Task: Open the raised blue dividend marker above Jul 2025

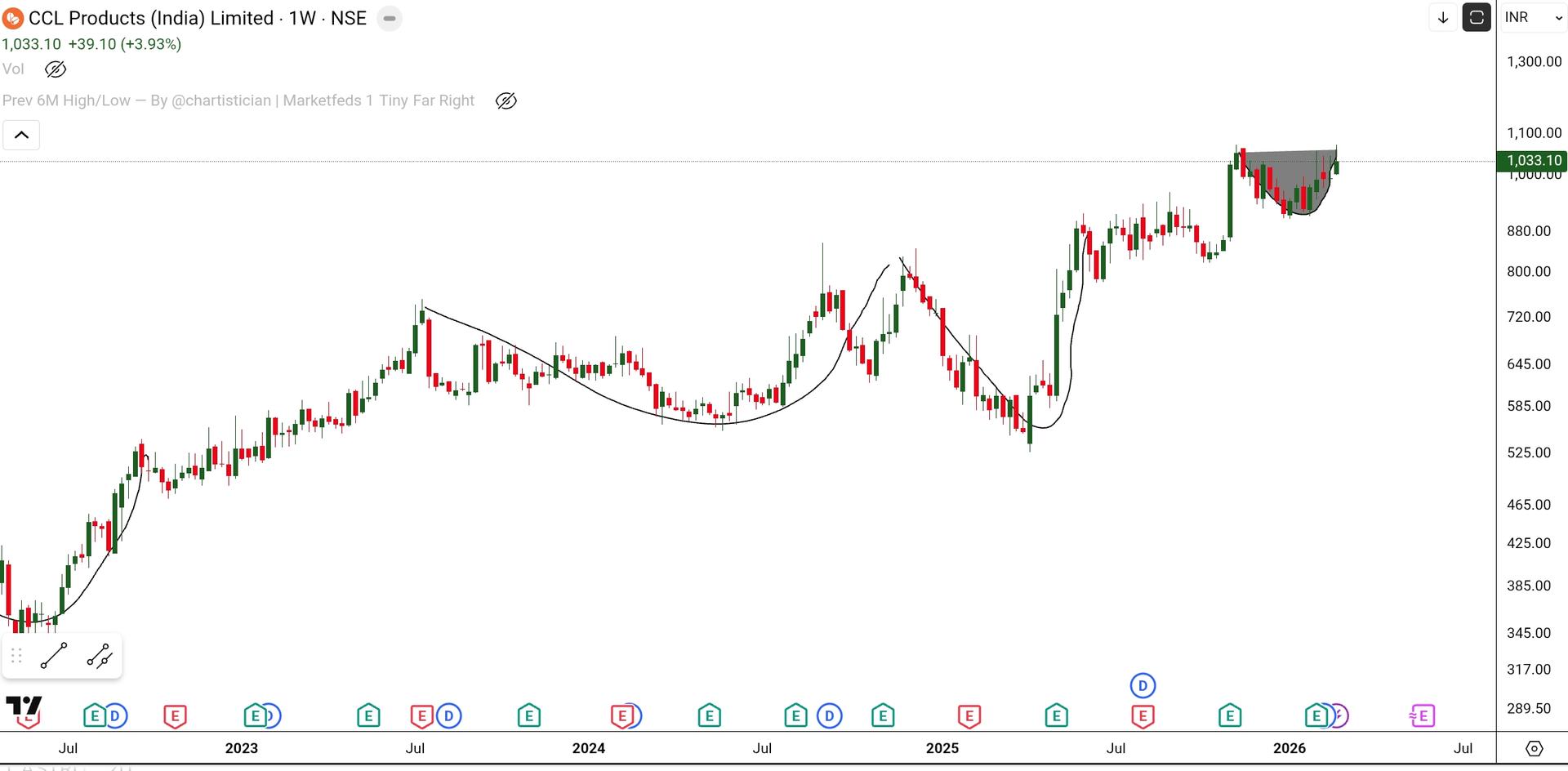Action: pyautogui.click(x=1143, y=685)
